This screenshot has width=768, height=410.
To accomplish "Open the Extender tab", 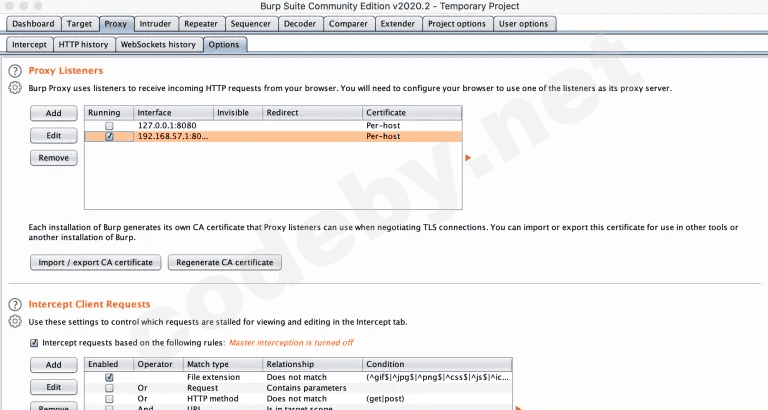I will coord(398,24).
